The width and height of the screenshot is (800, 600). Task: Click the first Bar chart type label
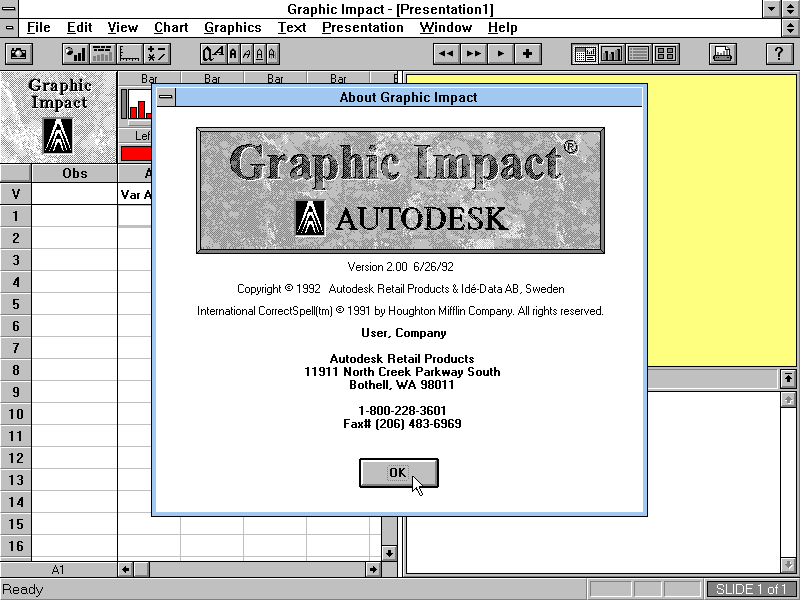point(149,78)
